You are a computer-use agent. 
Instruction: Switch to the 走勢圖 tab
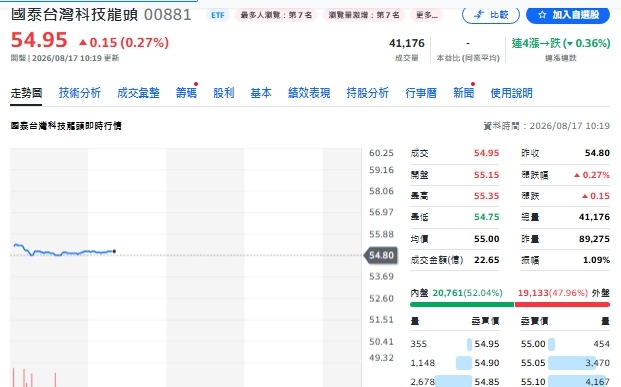click(x=26, y=93)
